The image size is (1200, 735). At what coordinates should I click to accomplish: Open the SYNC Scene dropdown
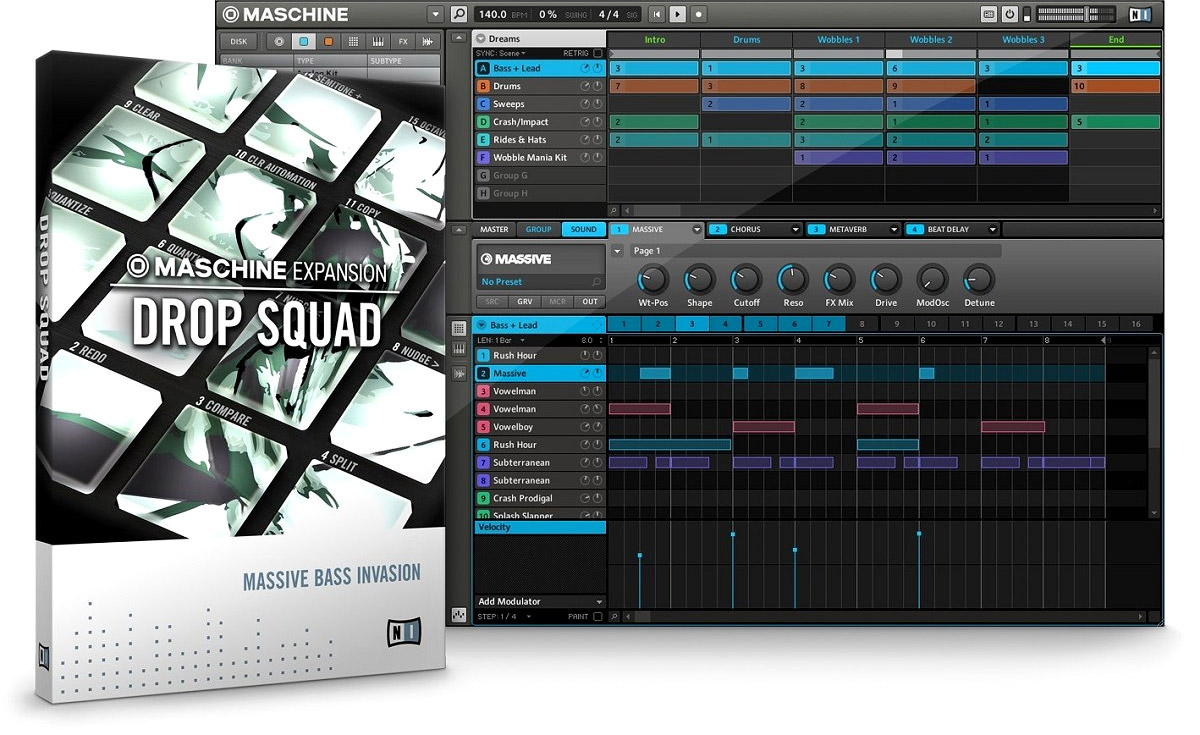[502, 53]
